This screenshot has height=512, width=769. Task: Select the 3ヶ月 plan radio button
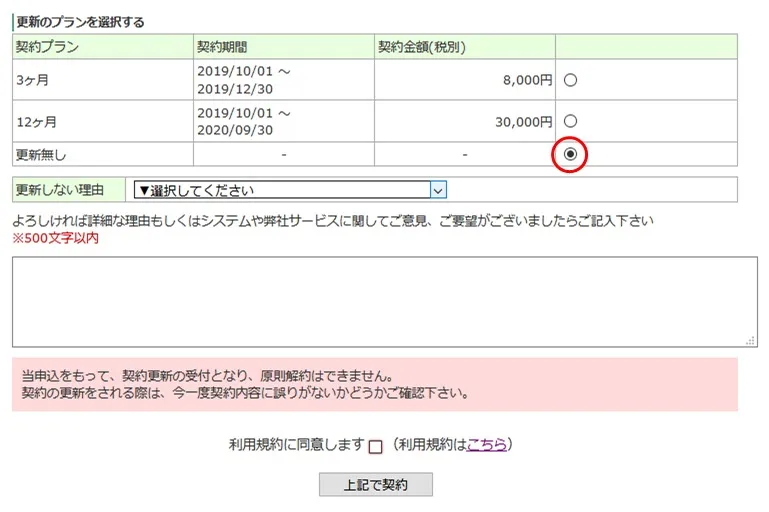coord(570,80)
